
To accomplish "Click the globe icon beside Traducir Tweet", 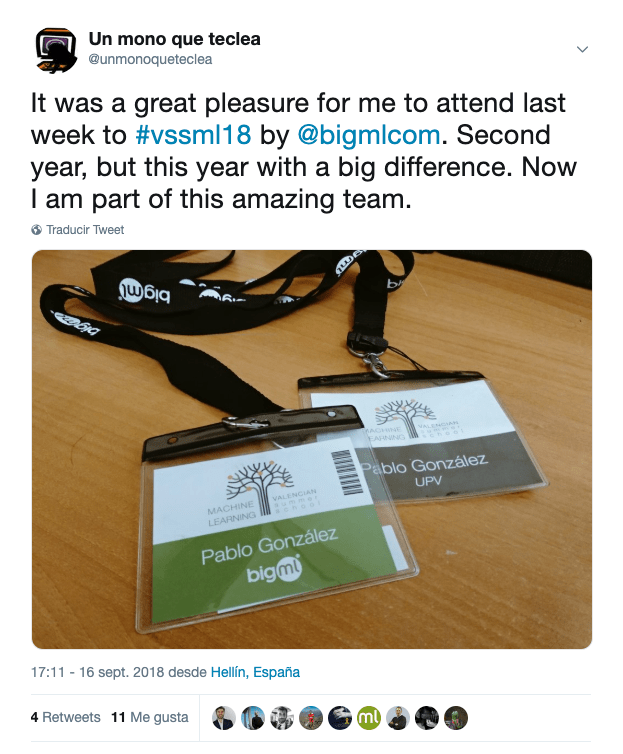I will [x=37, y=230].
